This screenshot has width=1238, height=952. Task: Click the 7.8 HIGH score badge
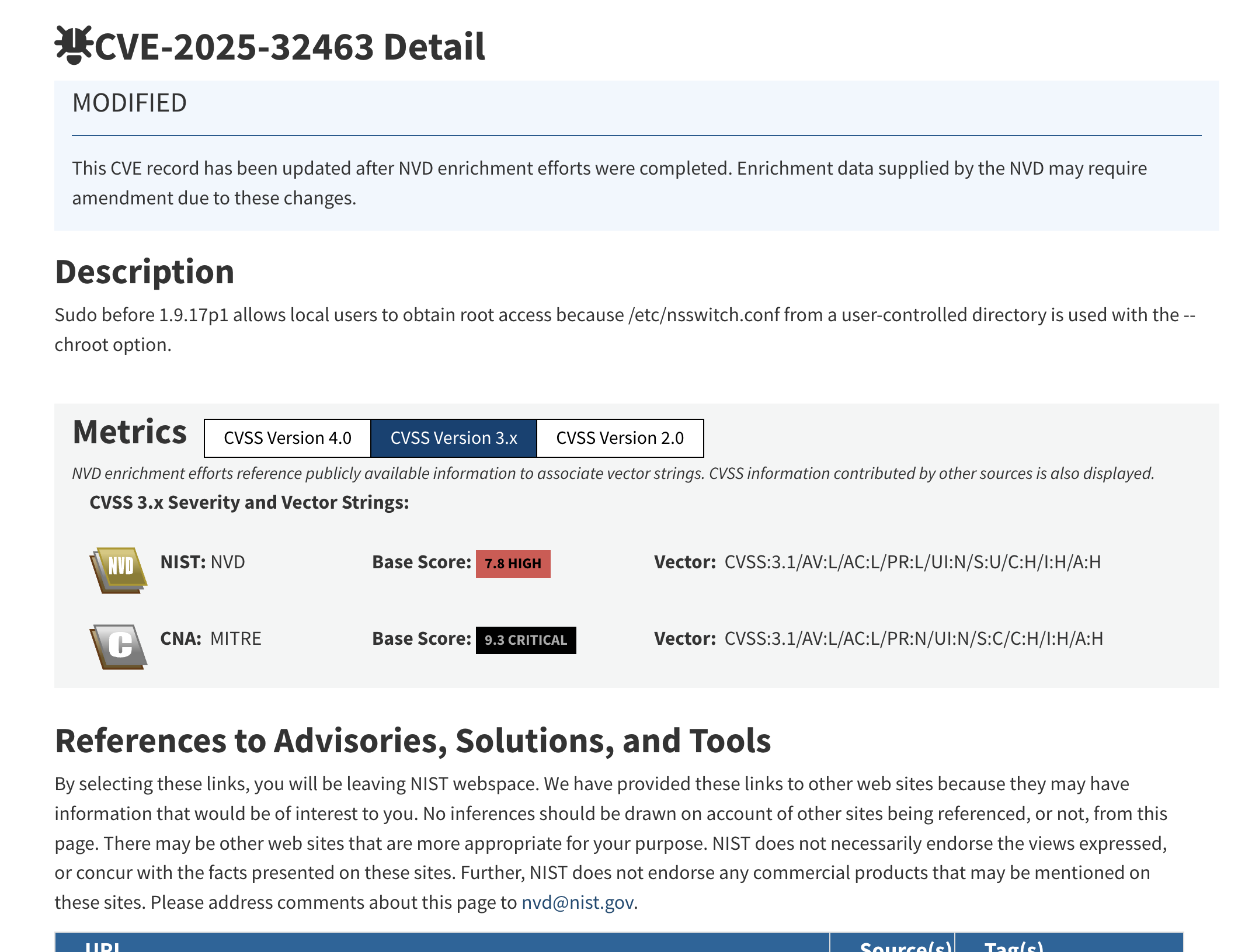(x=513, y=564)
